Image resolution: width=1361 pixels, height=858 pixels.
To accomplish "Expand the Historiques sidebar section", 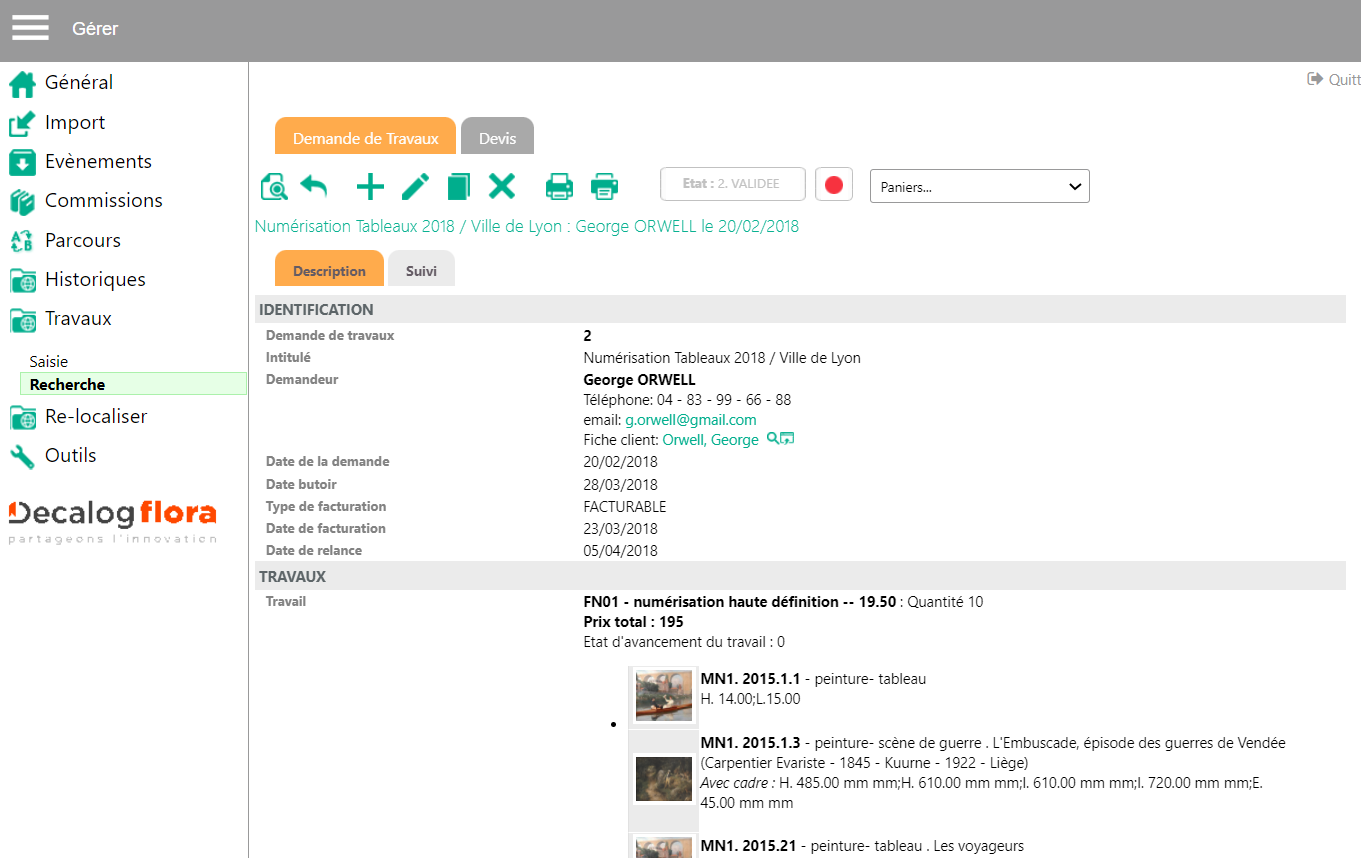I will pos(95,280).
